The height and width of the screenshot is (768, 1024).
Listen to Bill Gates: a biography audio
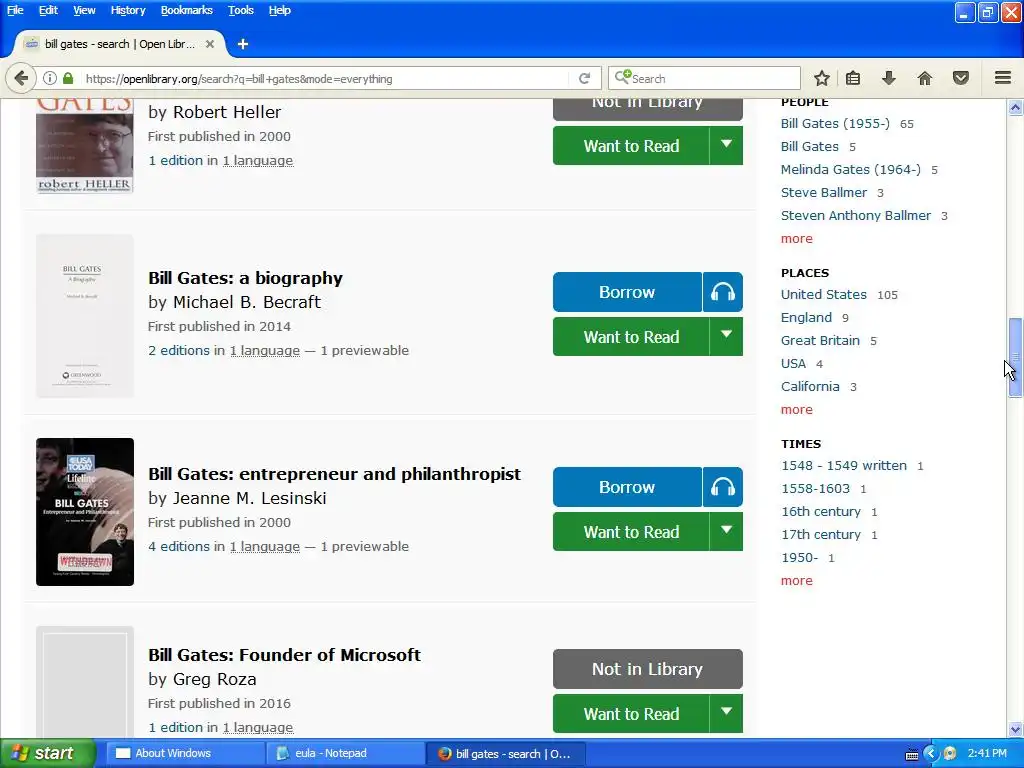[723, 292]
